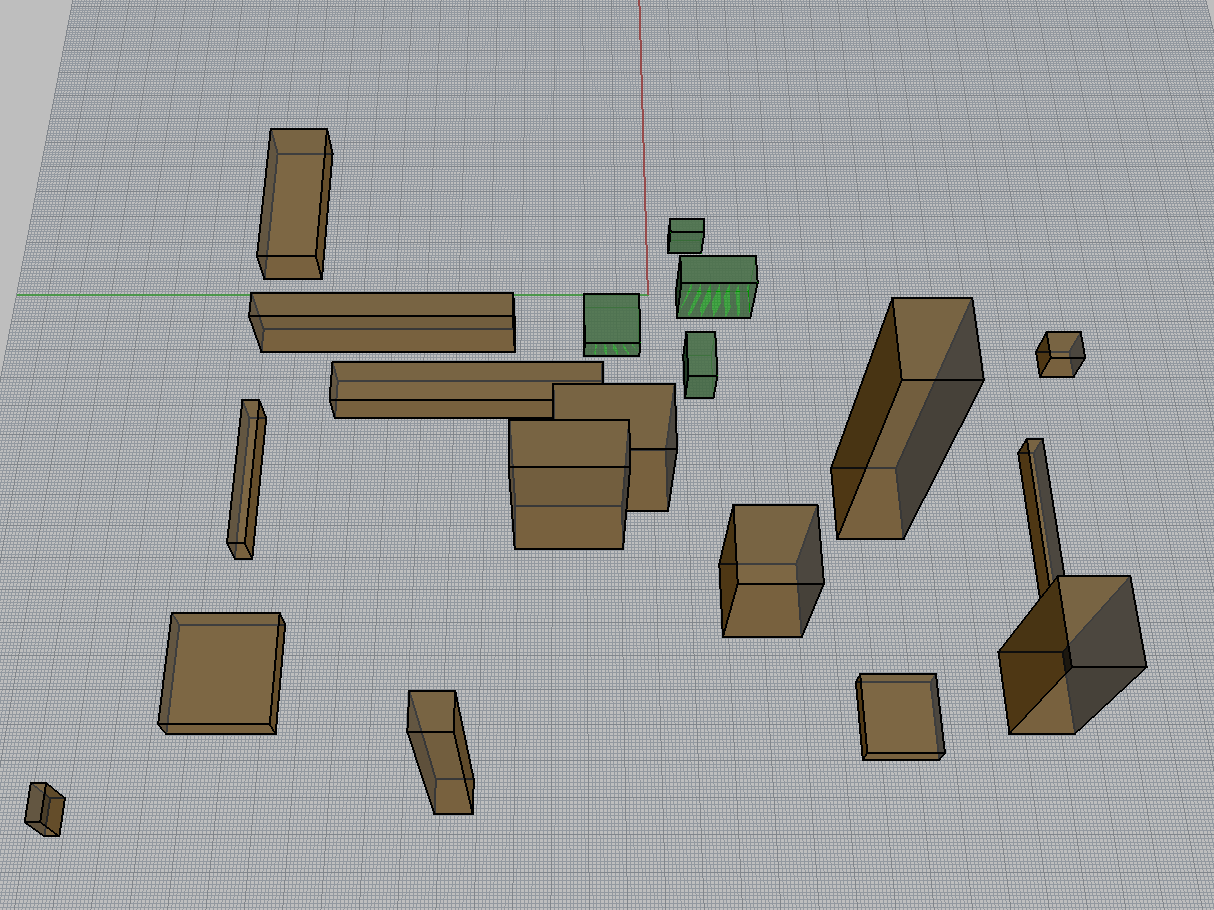Select the flat square slab near bottom-right

pyautogui.click(x=901, y=716)
